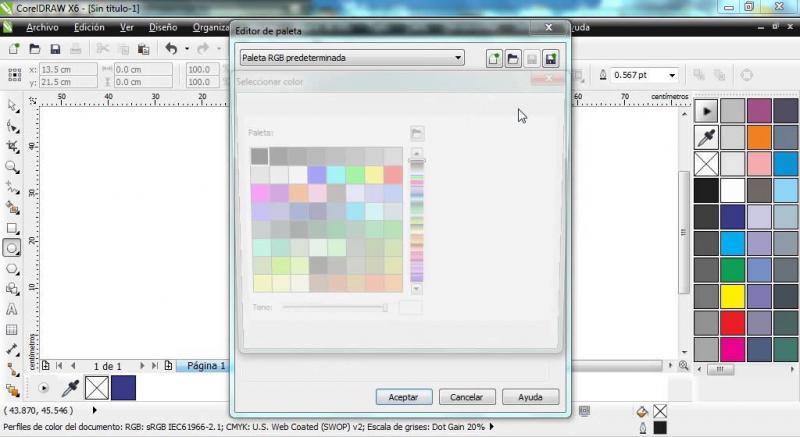Click the save palette as icon
The image size is (800, 437).
550,59
